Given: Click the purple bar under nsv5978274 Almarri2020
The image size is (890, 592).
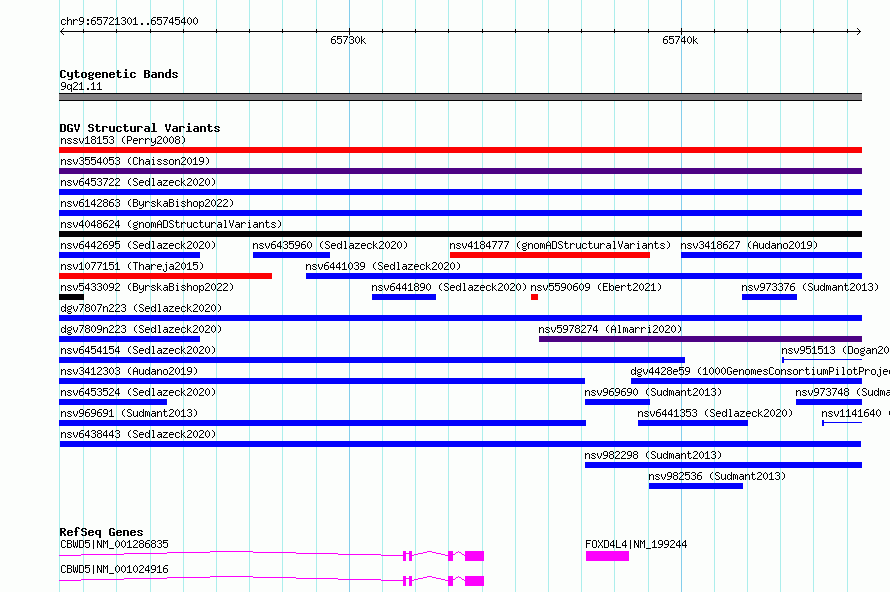Looking at the screenshot, I should click(x=700, y=339).
